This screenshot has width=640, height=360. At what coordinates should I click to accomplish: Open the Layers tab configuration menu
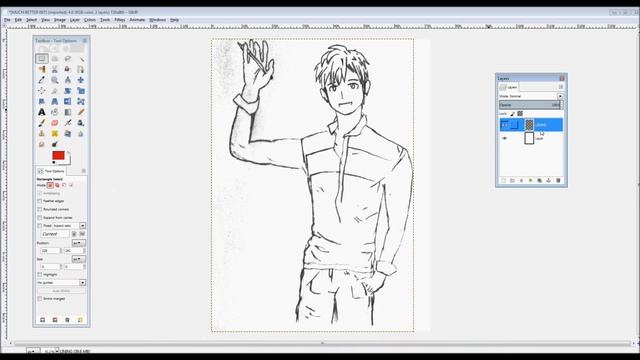point(560,87)
